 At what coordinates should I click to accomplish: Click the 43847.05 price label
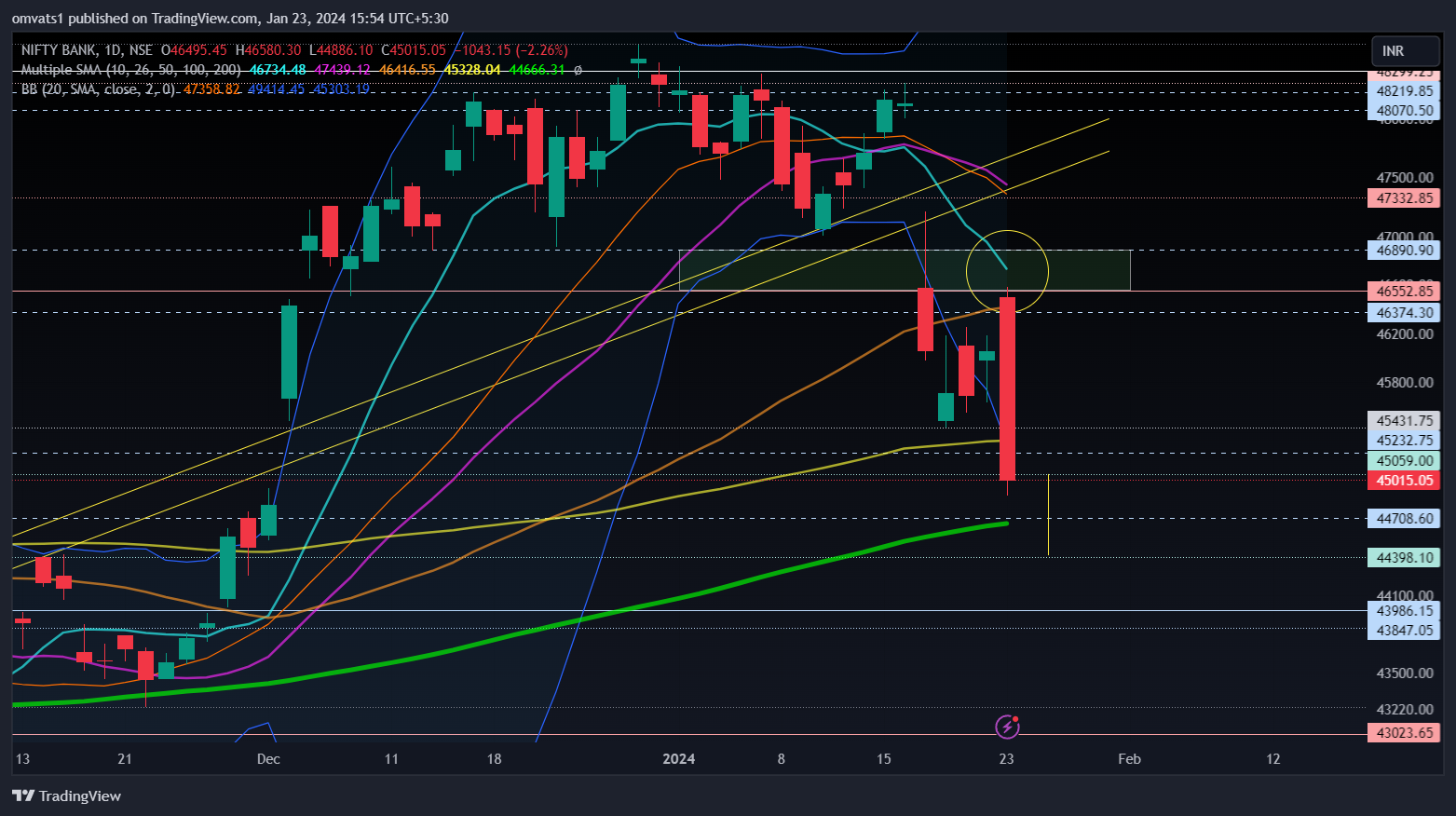click(1404, 631)
